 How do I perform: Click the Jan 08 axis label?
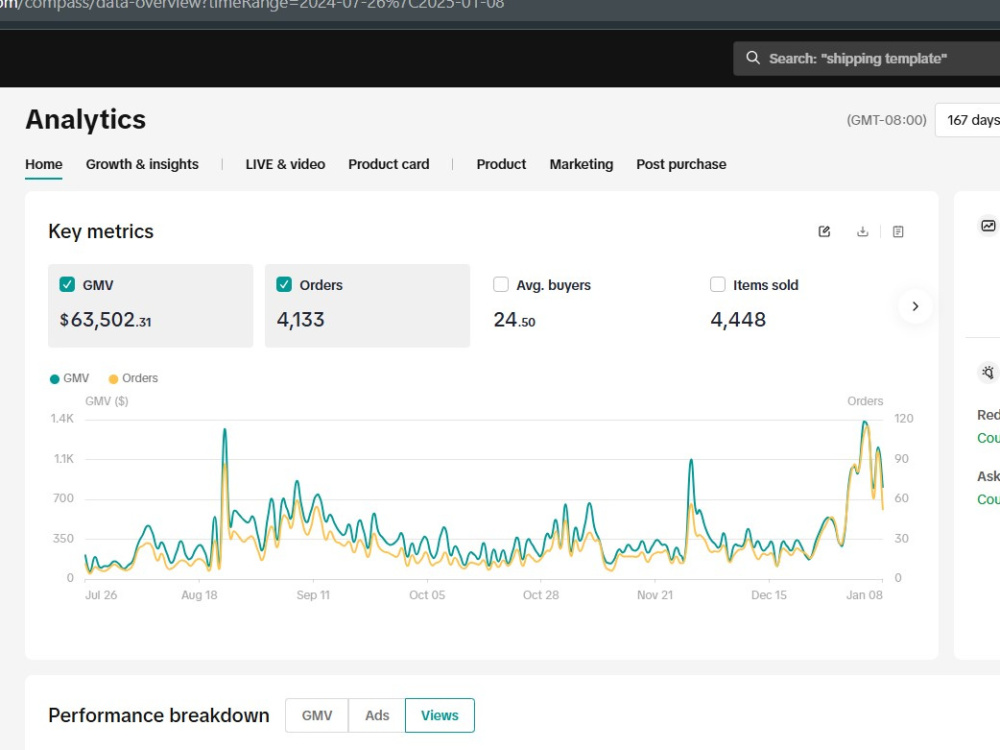864,595
